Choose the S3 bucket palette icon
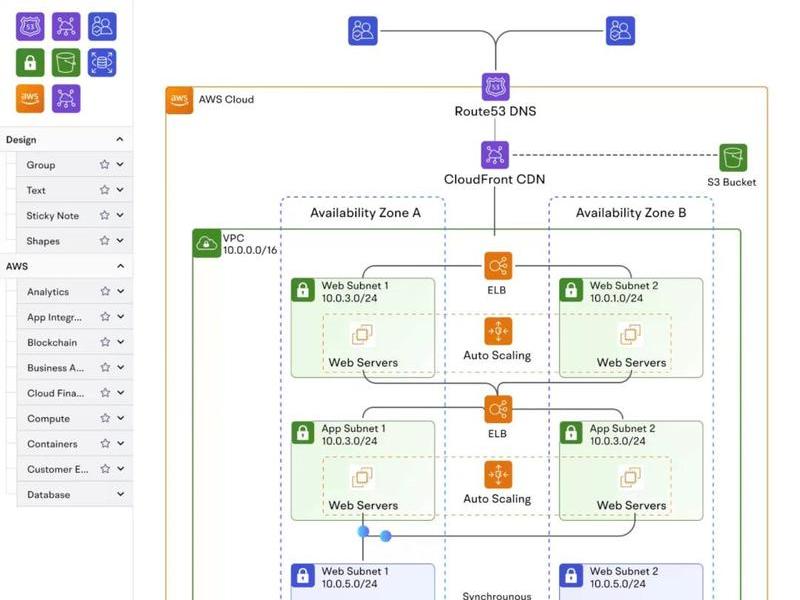800x600 pixels. 66,62
